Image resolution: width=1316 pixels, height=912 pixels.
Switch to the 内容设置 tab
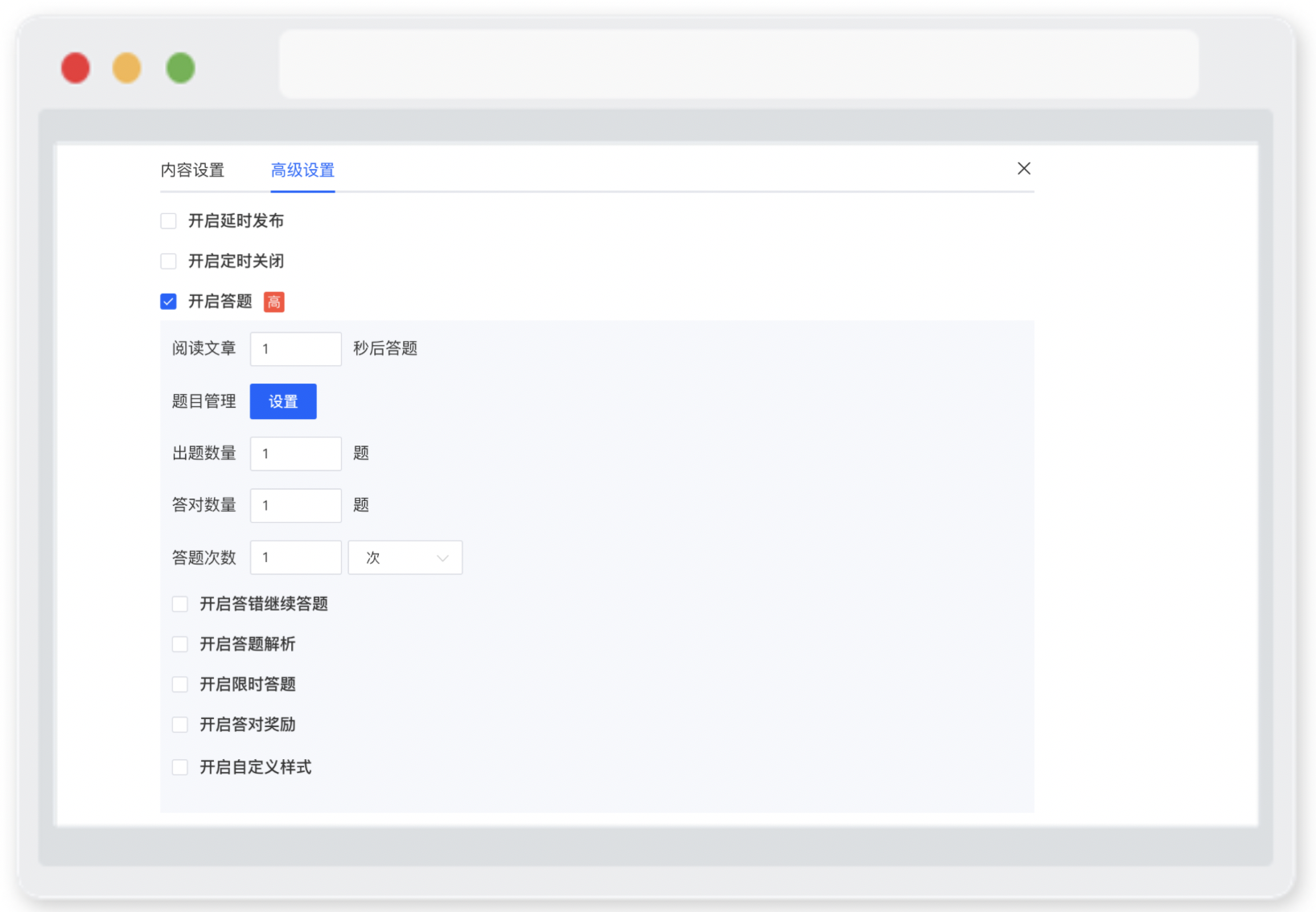click(192, 170)
